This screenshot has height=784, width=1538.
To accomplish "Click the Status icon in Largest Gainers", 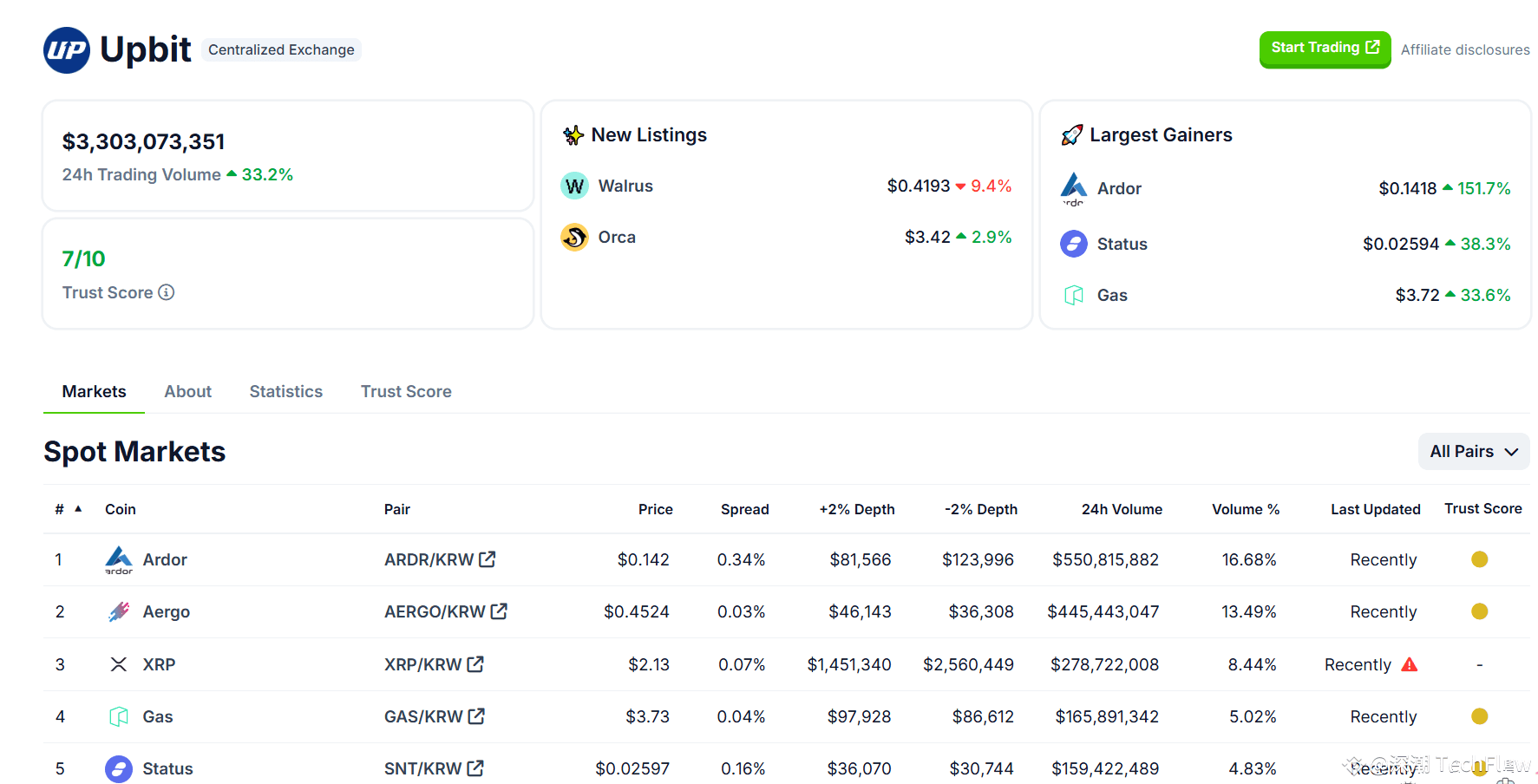I will [1074, 244].
